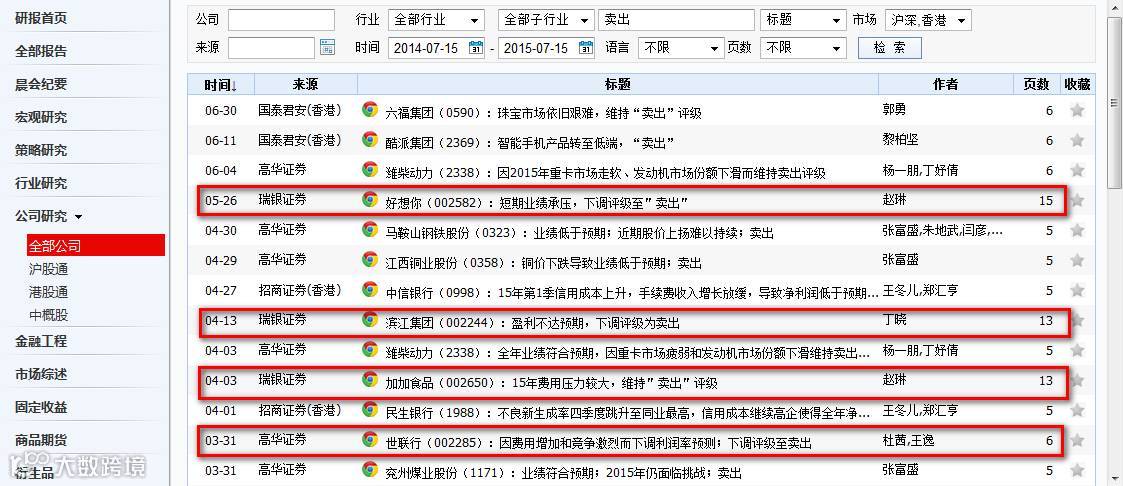Star the 04-03 潍柴动力 report
The image size is (1123, 486).
(1076, 351)
